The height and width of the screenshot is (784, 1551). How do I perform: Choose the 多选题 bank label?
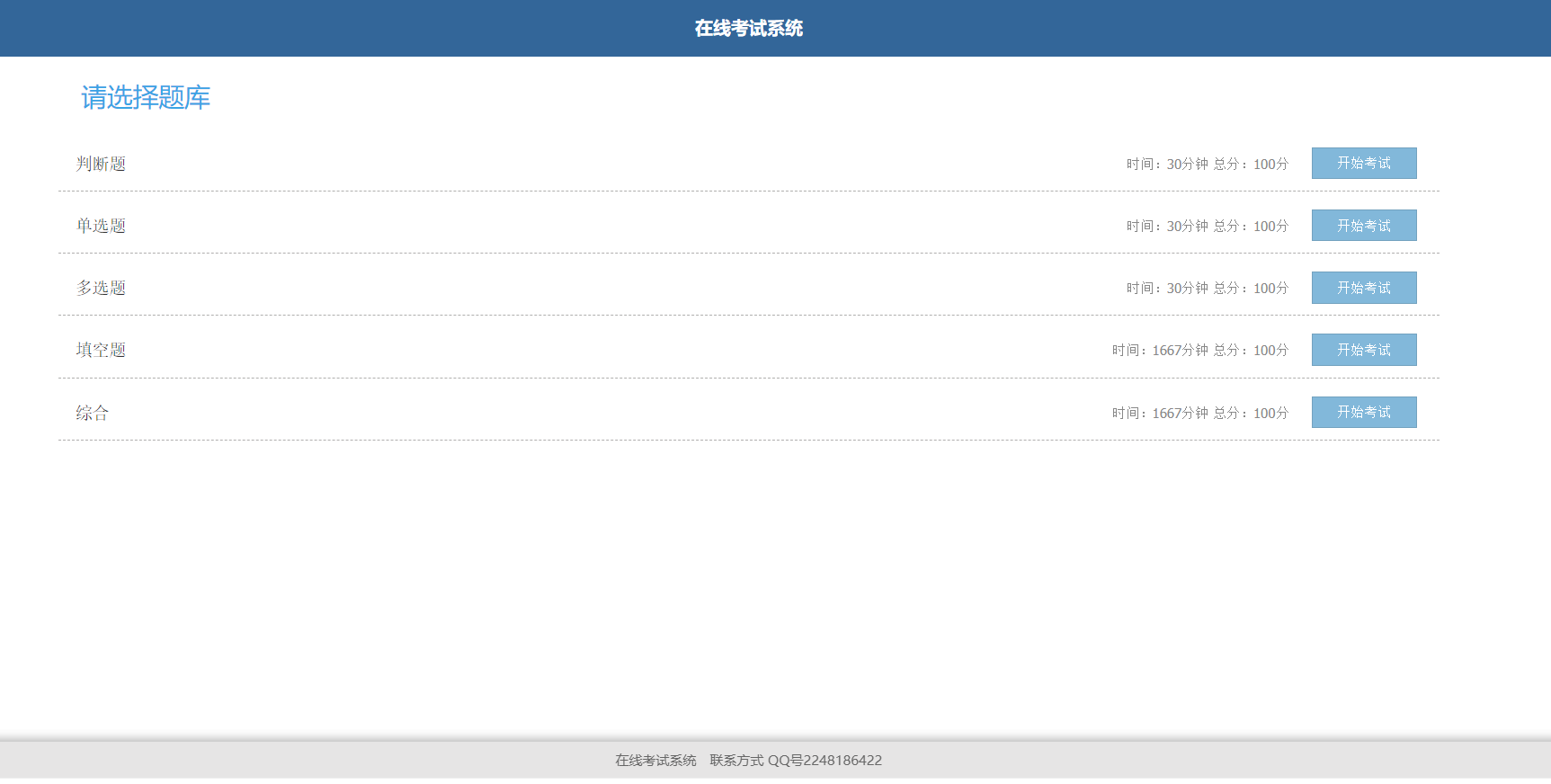(101, 288)
